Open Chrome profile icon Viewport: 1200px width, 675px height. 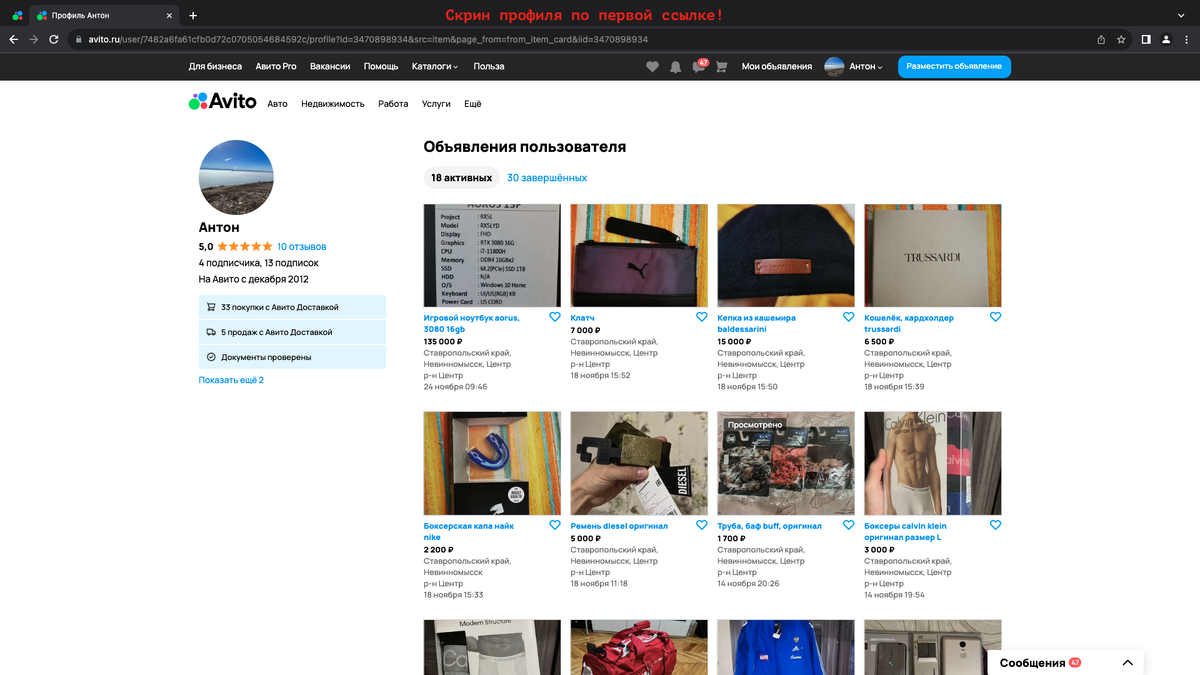coord(1166,39)
